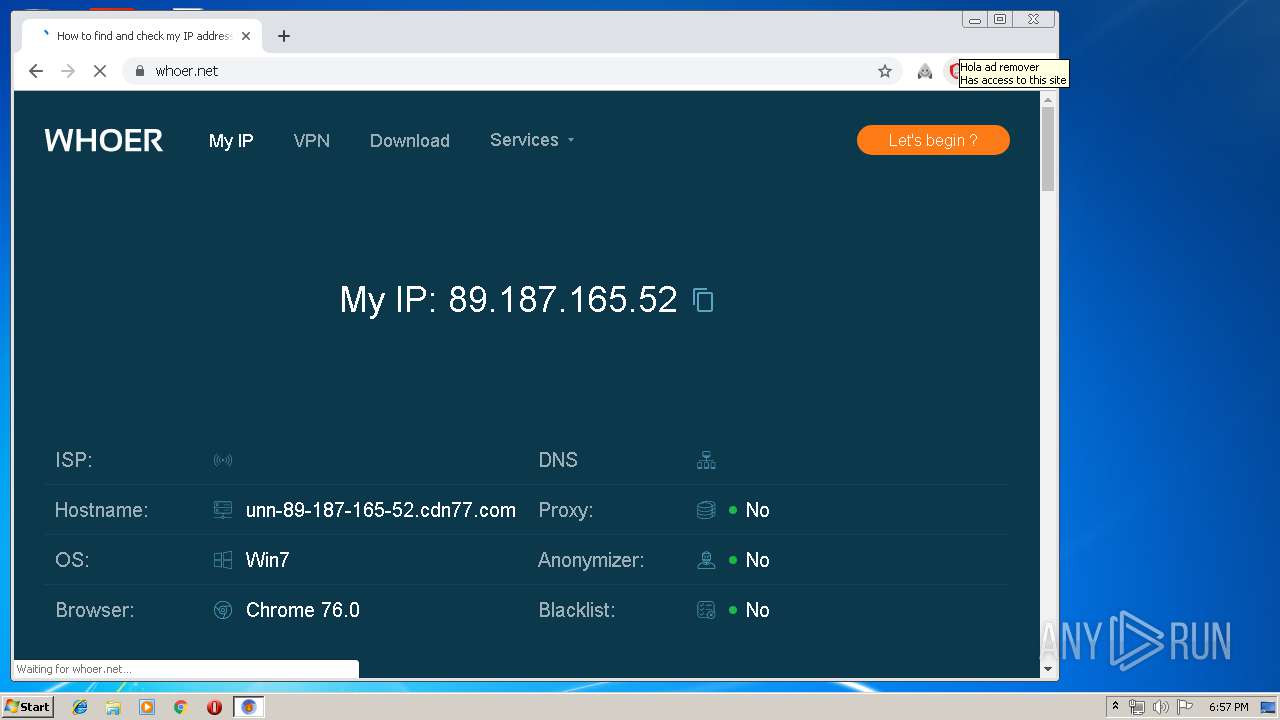
Task: Open the Hola VPN extension icon
Action: pyautogui.click(x=925, y=71)
